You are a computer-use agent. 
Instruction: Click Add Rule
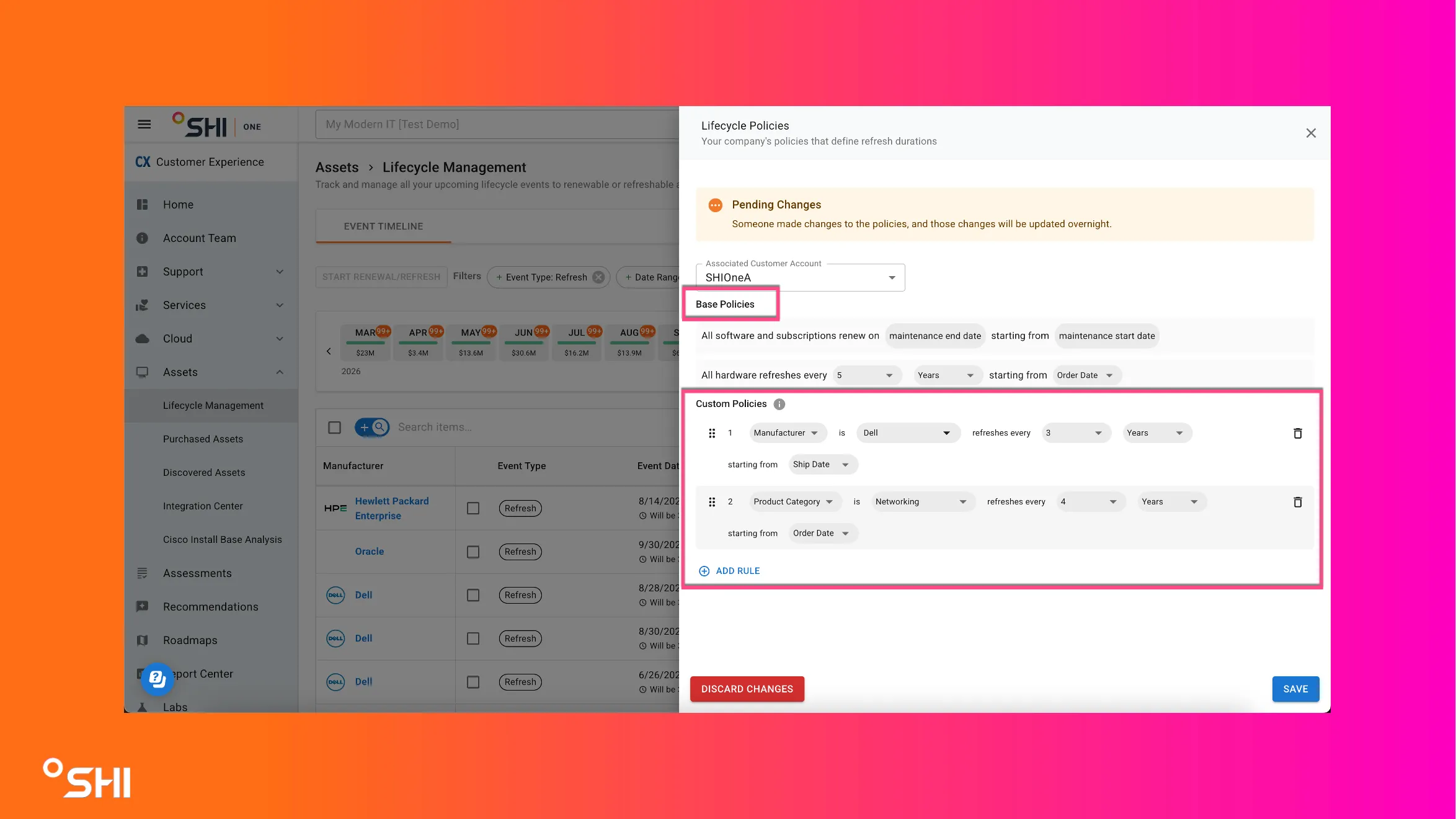coord(729,571)
